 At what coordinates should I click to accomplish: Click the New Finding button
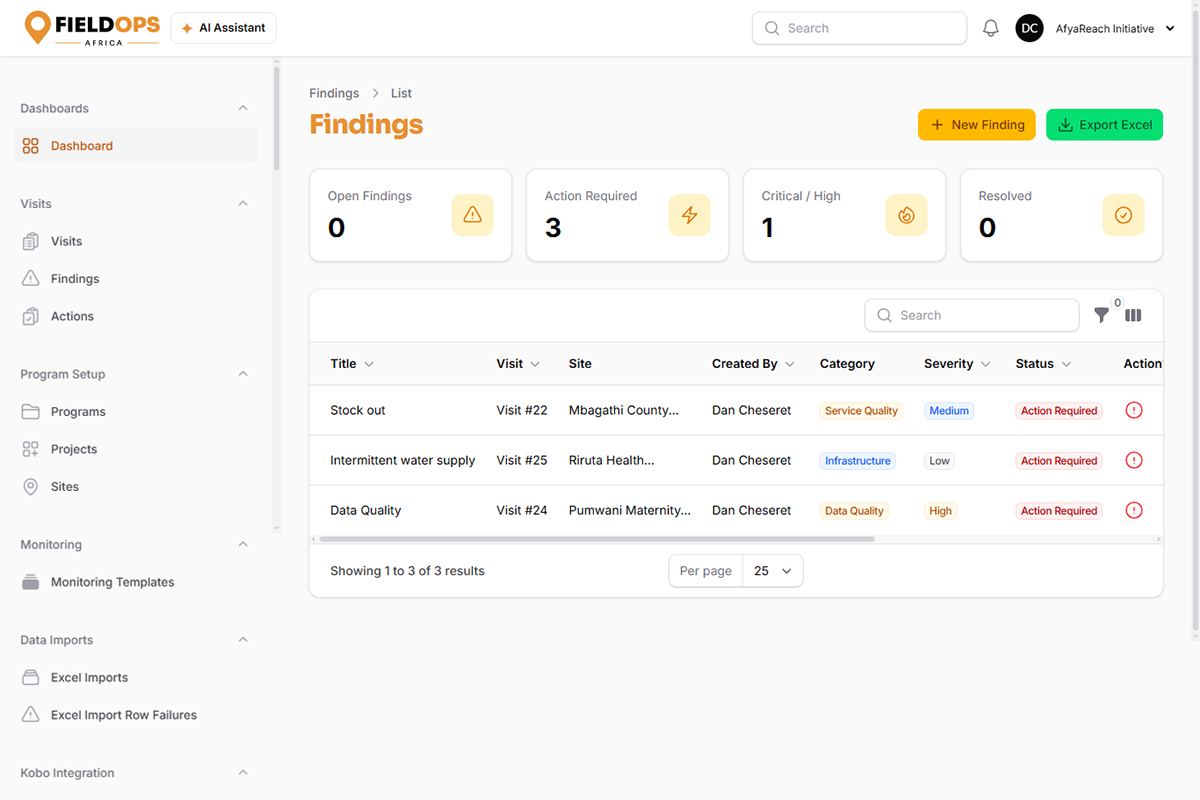977,125
